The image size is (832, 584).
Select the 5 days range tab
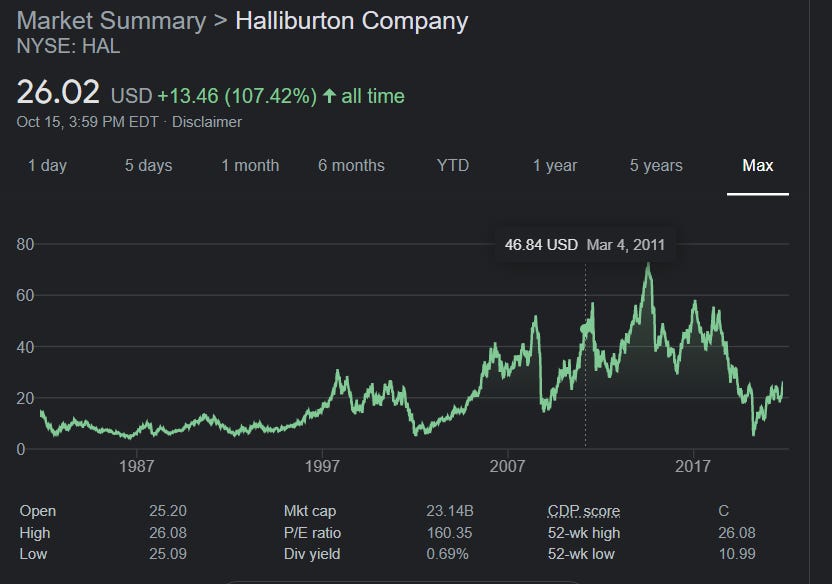pyautogui.click(x=149, y=165)
